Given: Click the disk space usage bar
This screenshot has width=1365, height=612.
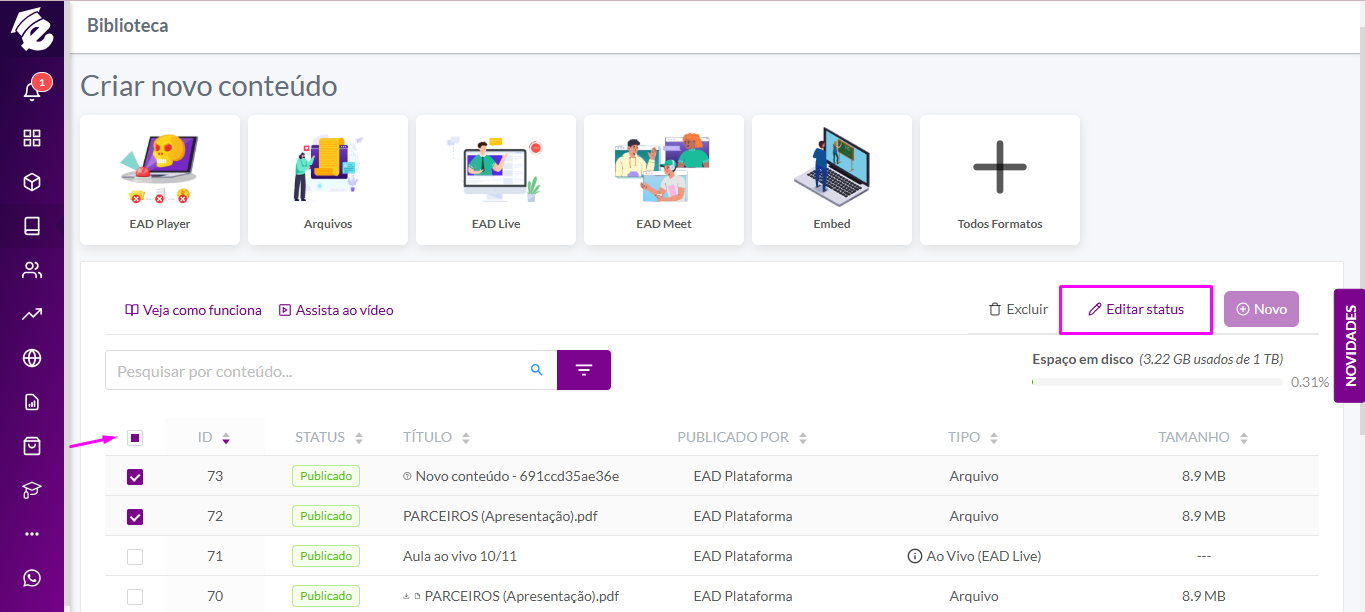Looking at the screenshot, I should 1157,382.
